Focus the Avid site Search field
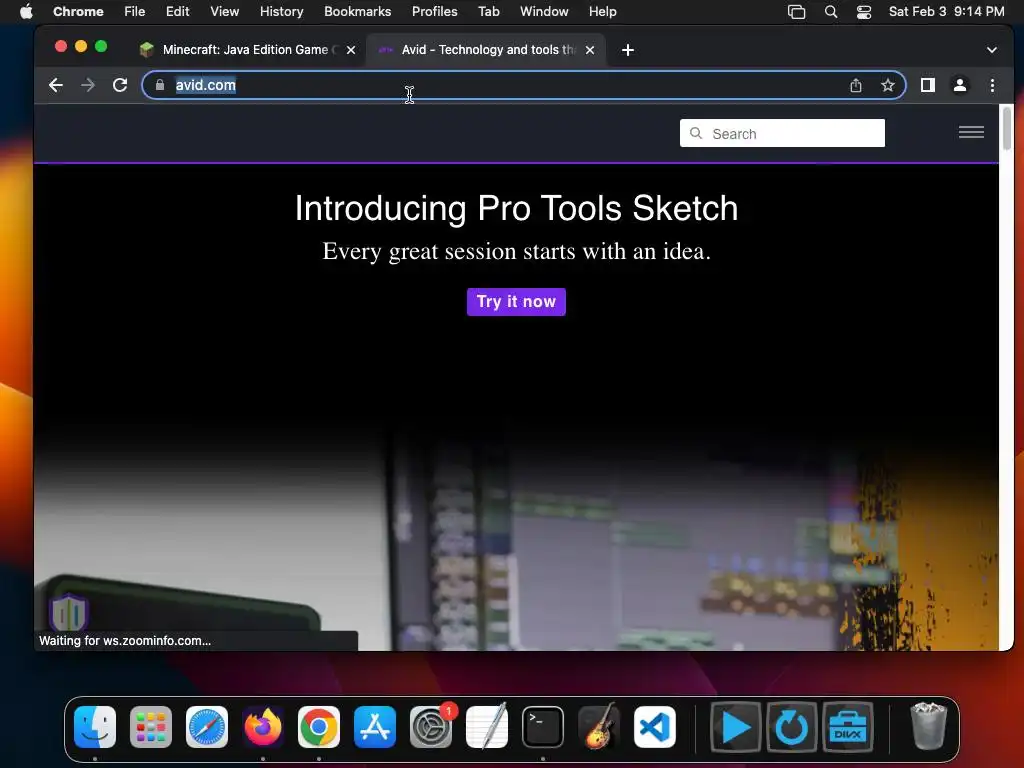Viewport: 1024px width, 768px height. point(782,133)
